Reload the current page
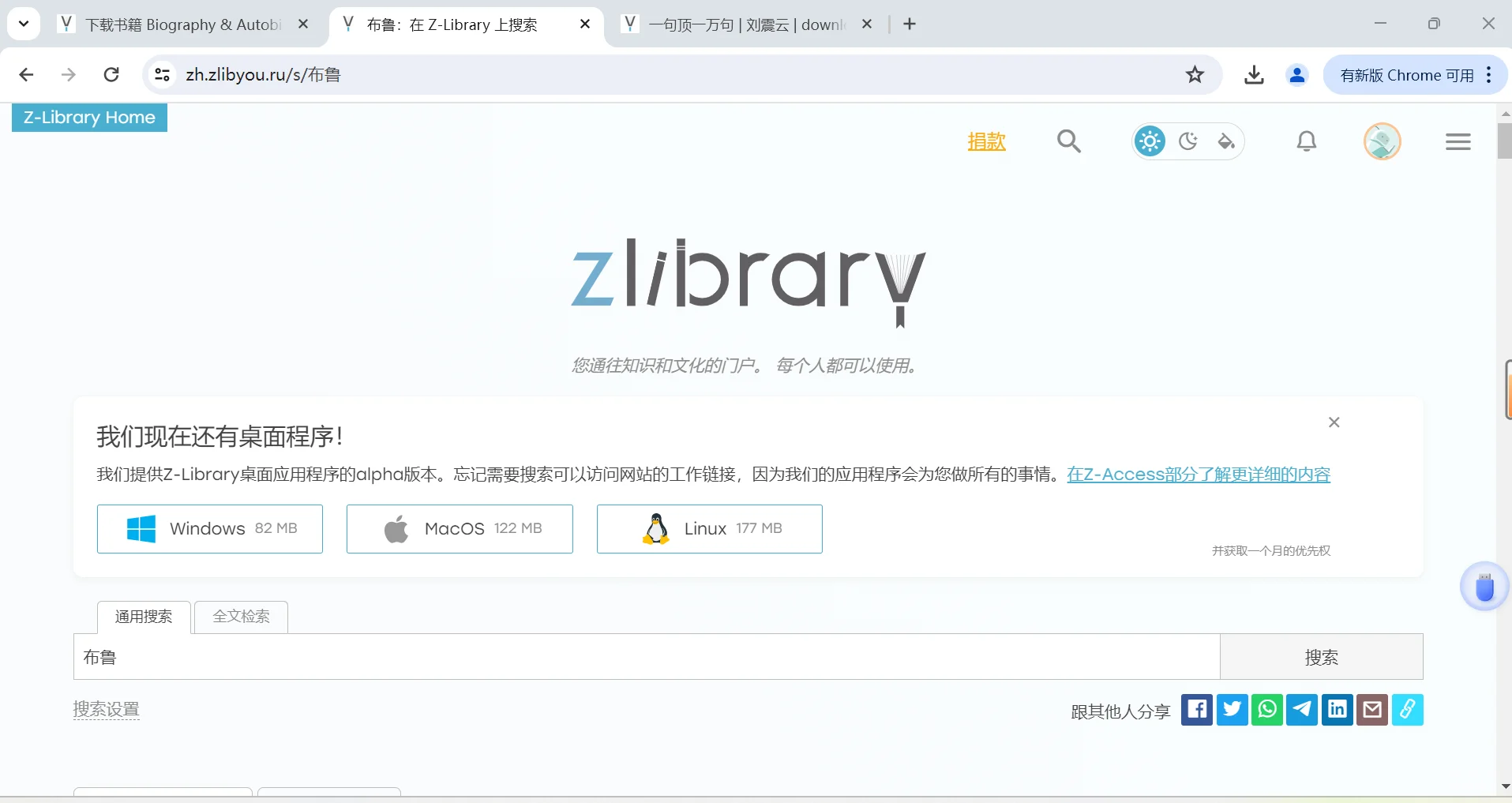This screenshot has height=803, width=1512. [111, 75]
